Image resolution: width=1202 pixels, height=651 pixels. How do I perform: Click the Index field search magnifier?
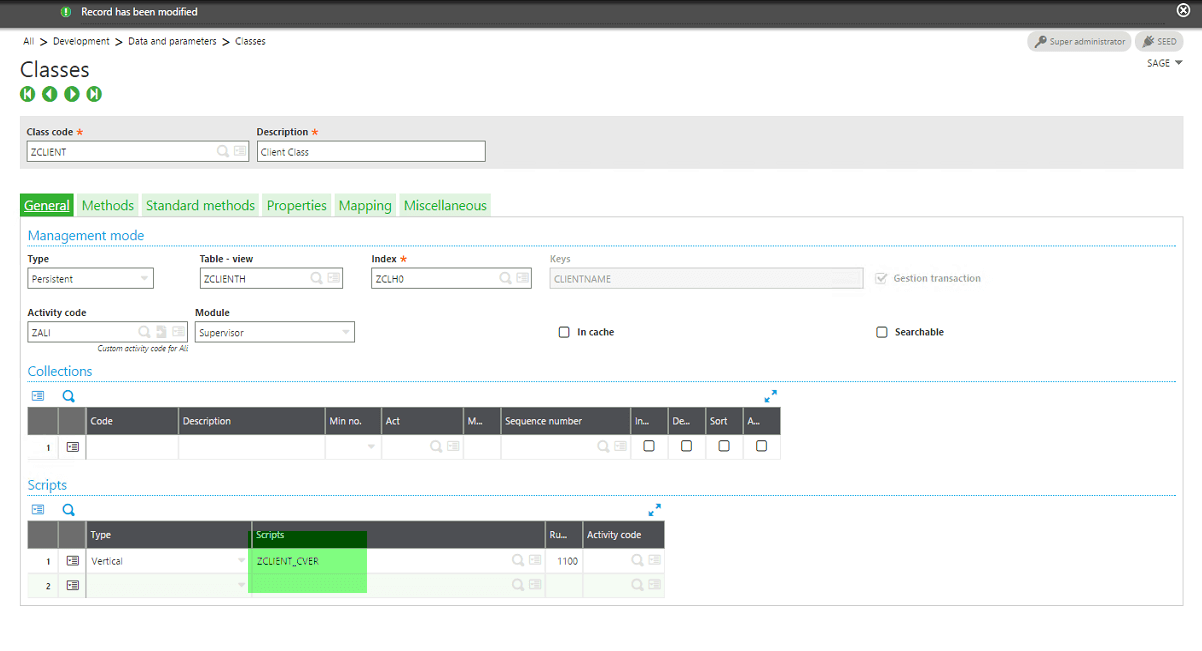coord(506,279)
